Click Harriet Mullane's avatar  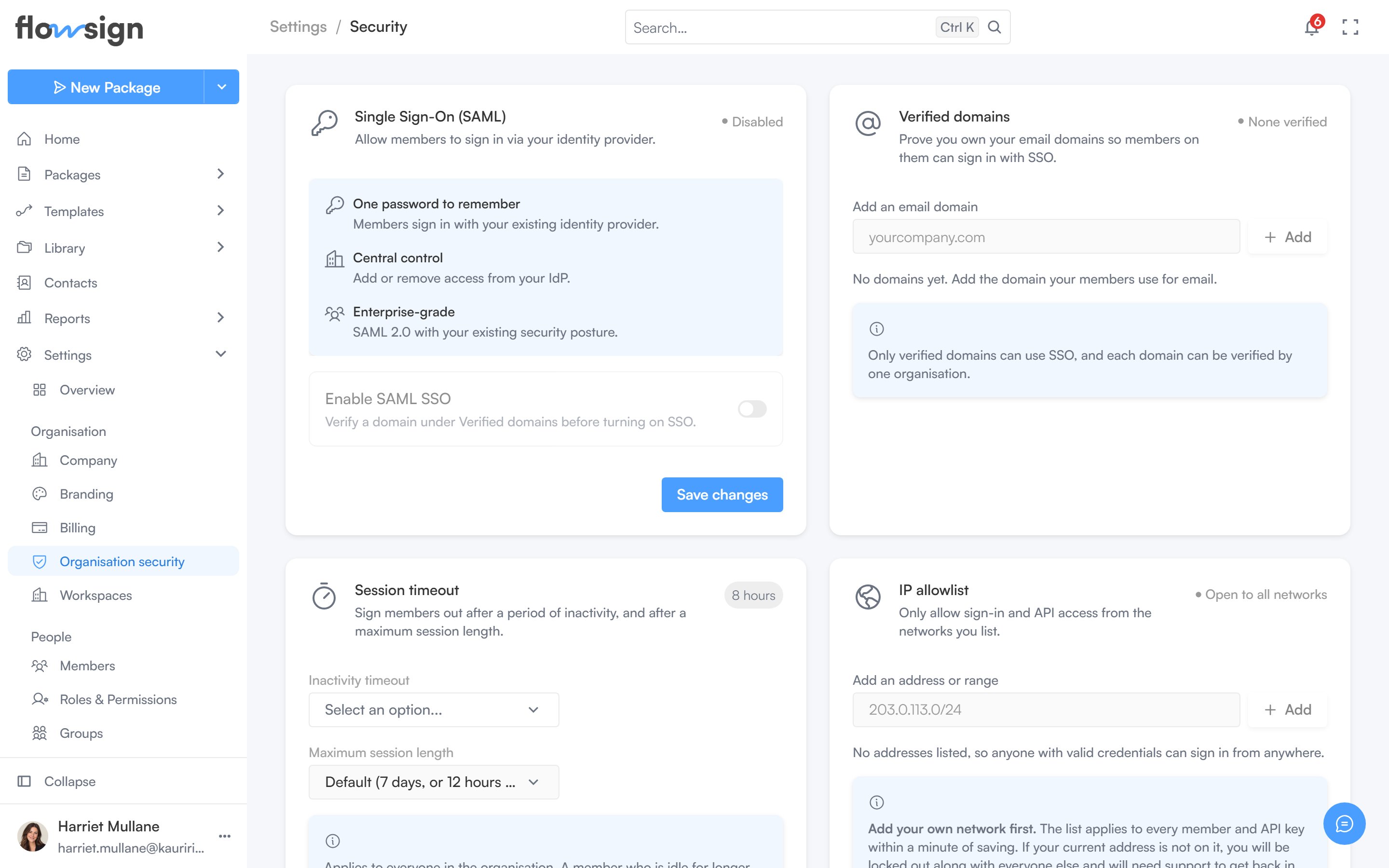[x=33, y=836]
